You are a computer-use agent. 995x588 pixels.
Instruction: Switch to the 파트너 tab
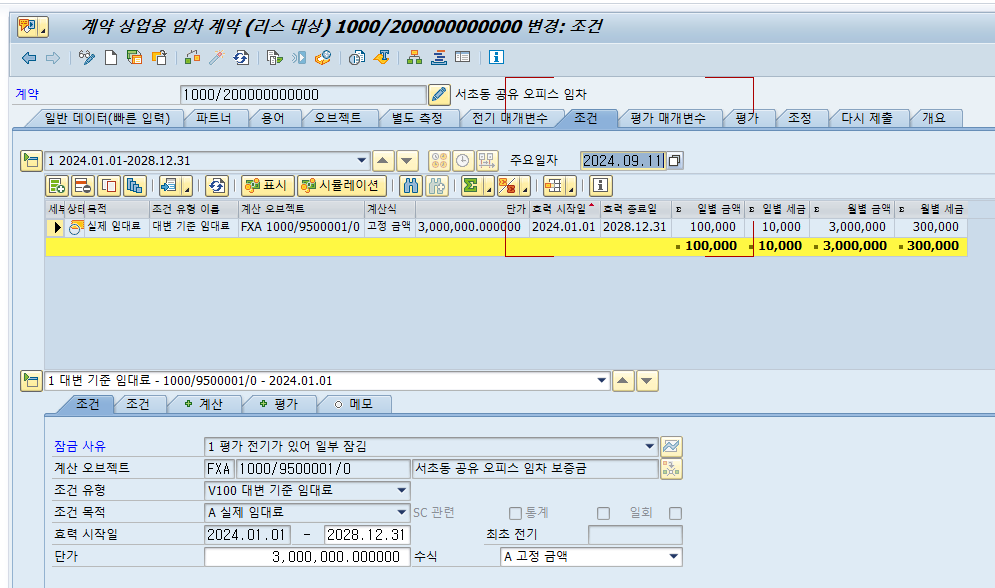pos(214,118)
